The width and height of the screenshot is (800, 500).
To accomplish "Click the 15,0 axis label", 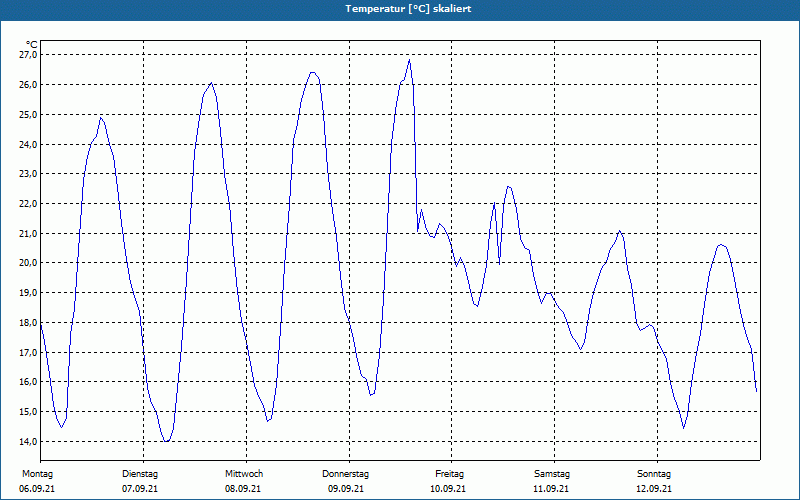I will [x=29, y=412].
